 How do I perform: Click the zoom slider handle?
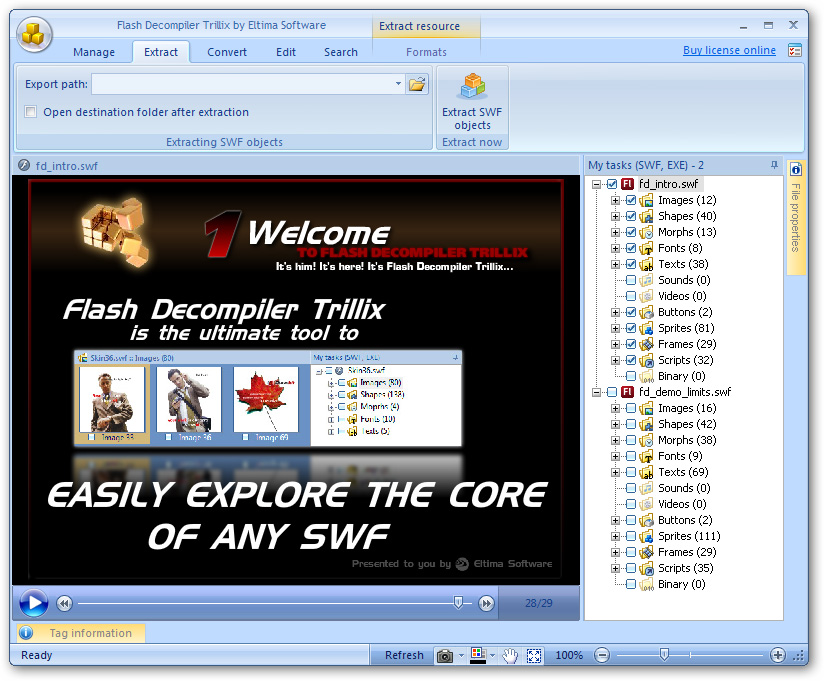tap(664, 655)
